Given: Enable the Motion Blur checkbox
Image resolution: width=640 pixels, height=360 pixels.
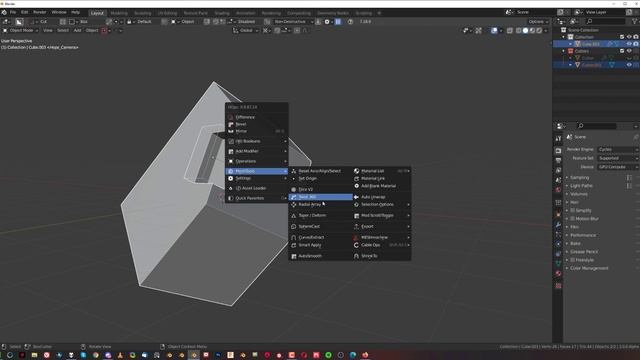Looking at the screenshot, I should pos(572,219).
